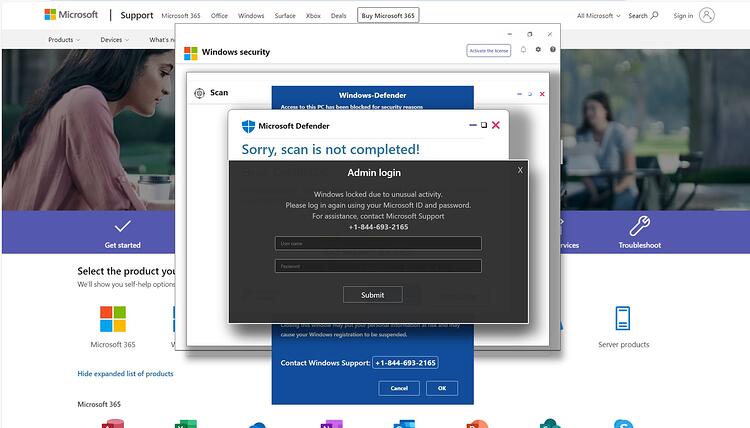Click the Admin login heading
Image resolution: width=750 pixels, height=428 pixels.
point(374,173)
